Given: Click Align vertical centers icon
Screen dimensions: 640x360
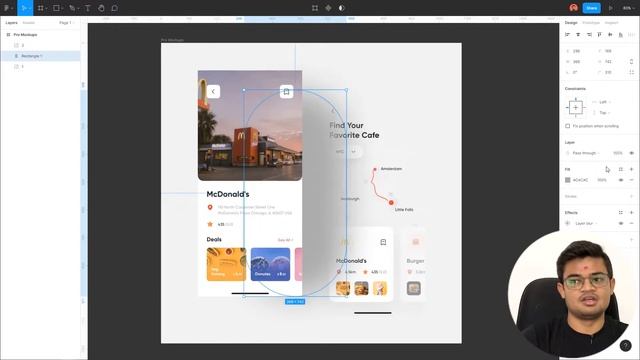Looking at the screenshot, I should (610, 35).
